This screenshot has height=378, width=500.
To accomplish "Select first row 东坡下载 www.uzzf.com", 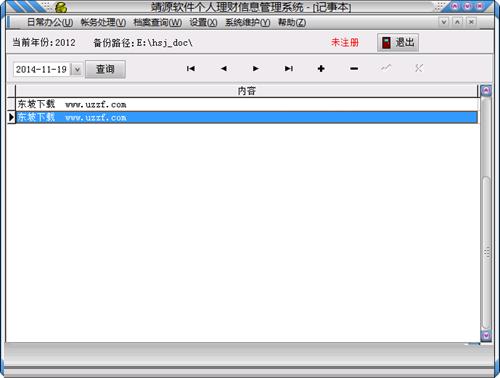I will coord(247,105).
